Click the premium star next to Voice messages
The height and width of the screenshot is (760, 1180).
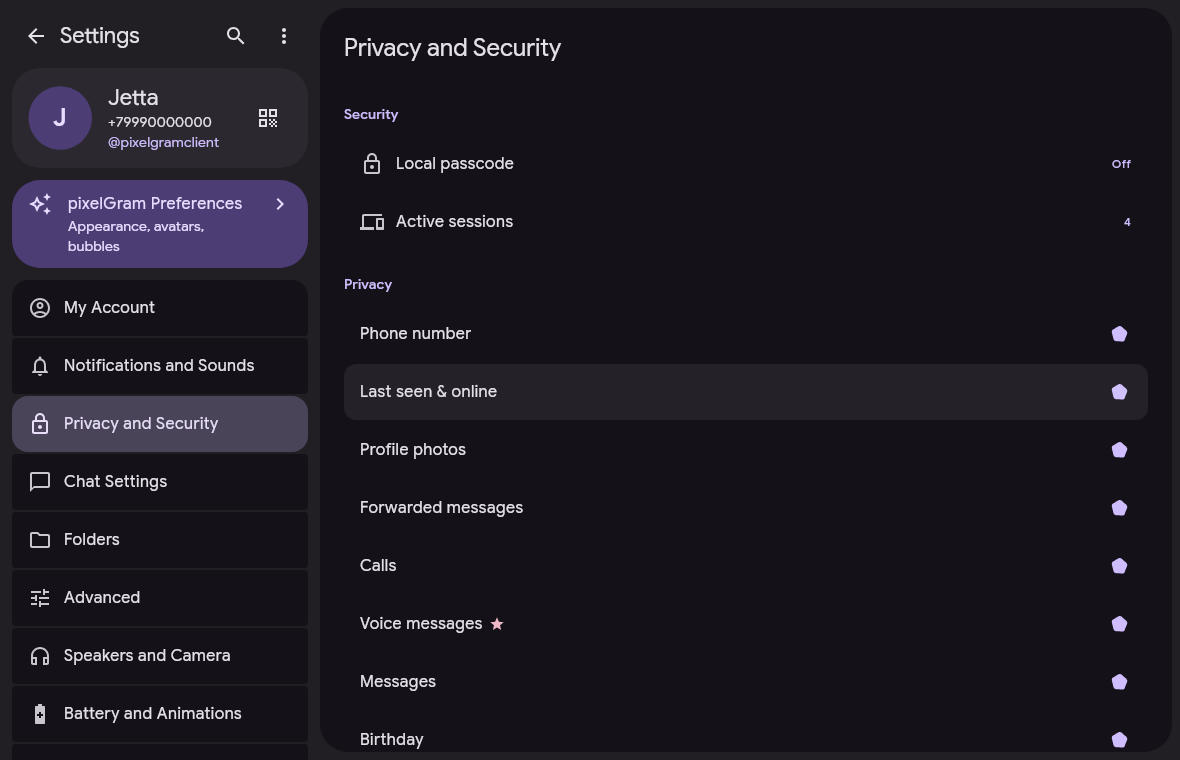[x=497, y=624]
